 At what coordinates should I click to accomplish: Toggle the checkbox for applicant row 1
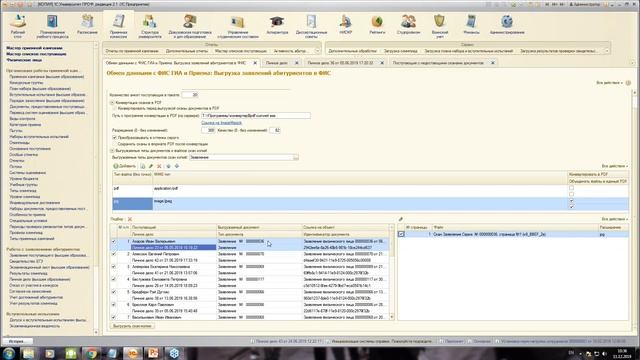pos(114,241)
